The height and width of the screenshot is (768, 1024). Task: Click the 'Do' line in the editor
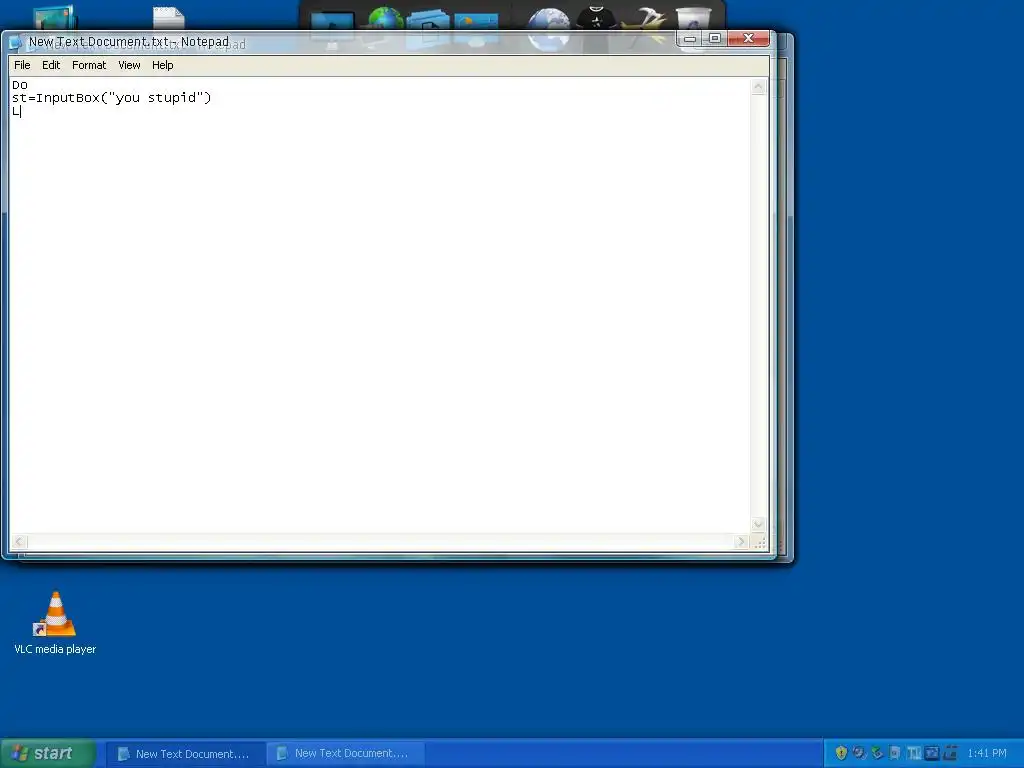point(20,85)
